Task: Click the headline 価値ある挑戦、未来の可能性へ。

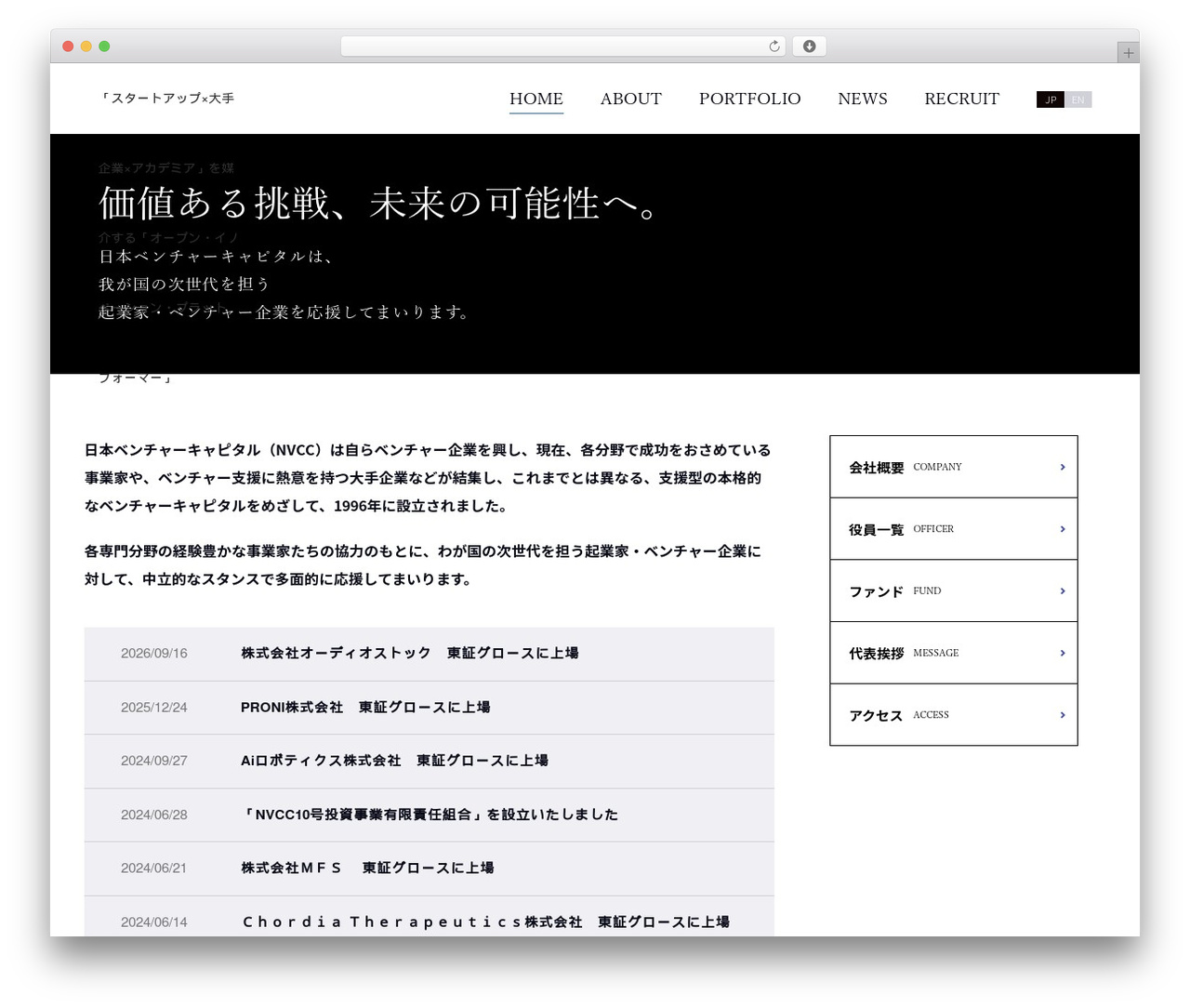Action: coord(378,204)
